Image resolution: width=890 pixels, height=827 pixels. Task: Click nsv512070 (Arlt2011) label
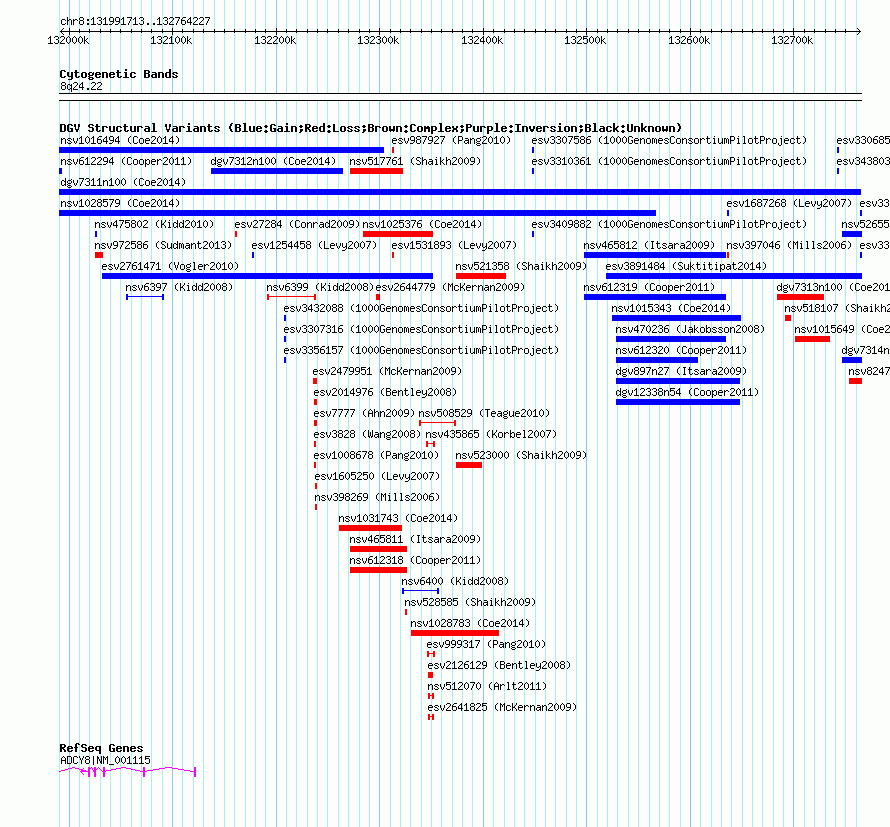487,686
